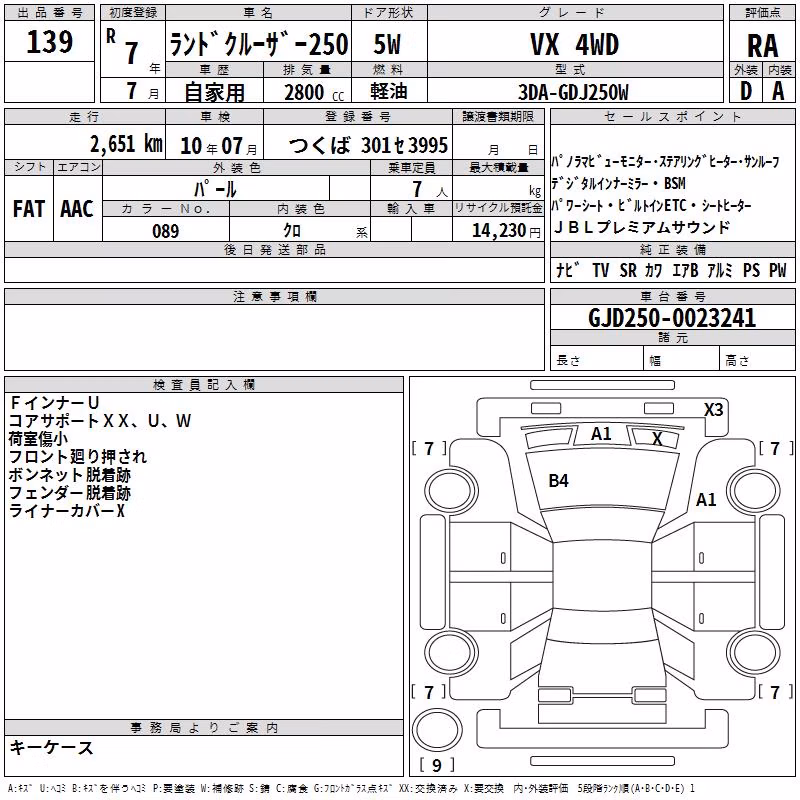This screenshot has height=800, width=800.
Task: Select car name ランドクルーザー250
Action: click(x=259, y=44)
